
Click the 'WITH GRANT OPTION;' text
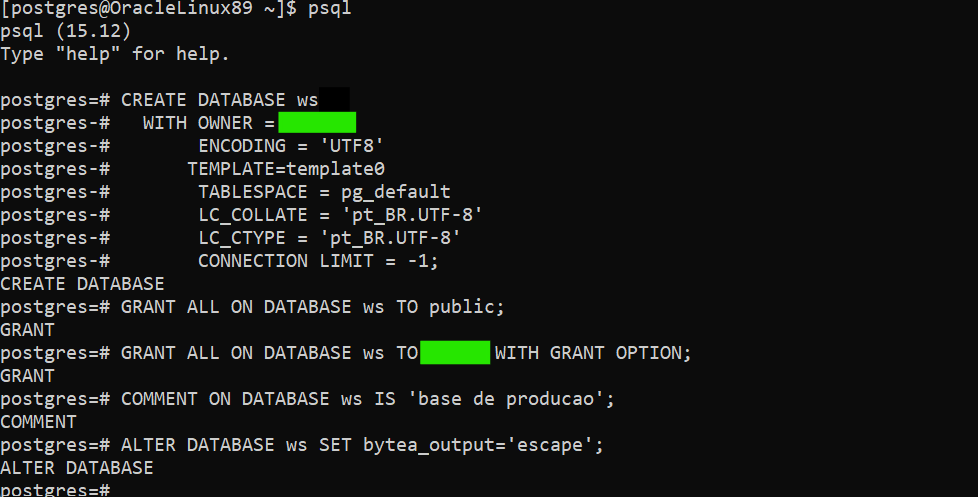(x=593, y=353)
